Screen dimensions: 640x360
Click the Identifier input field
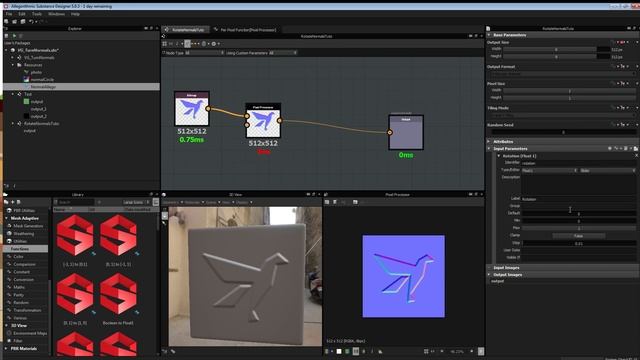[578, 163]
